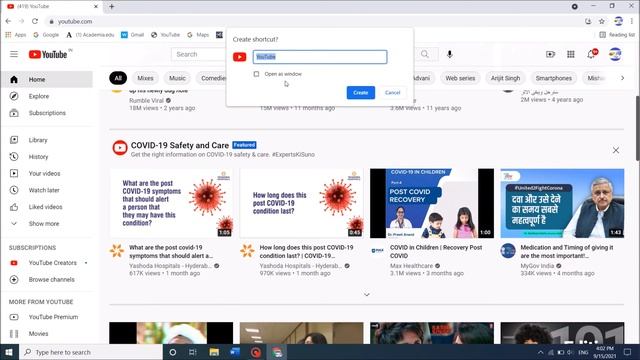This screenshot has width=640, height=360.
Task: Open the YouTube Creators subscription
Action: [x=47, y=263]
